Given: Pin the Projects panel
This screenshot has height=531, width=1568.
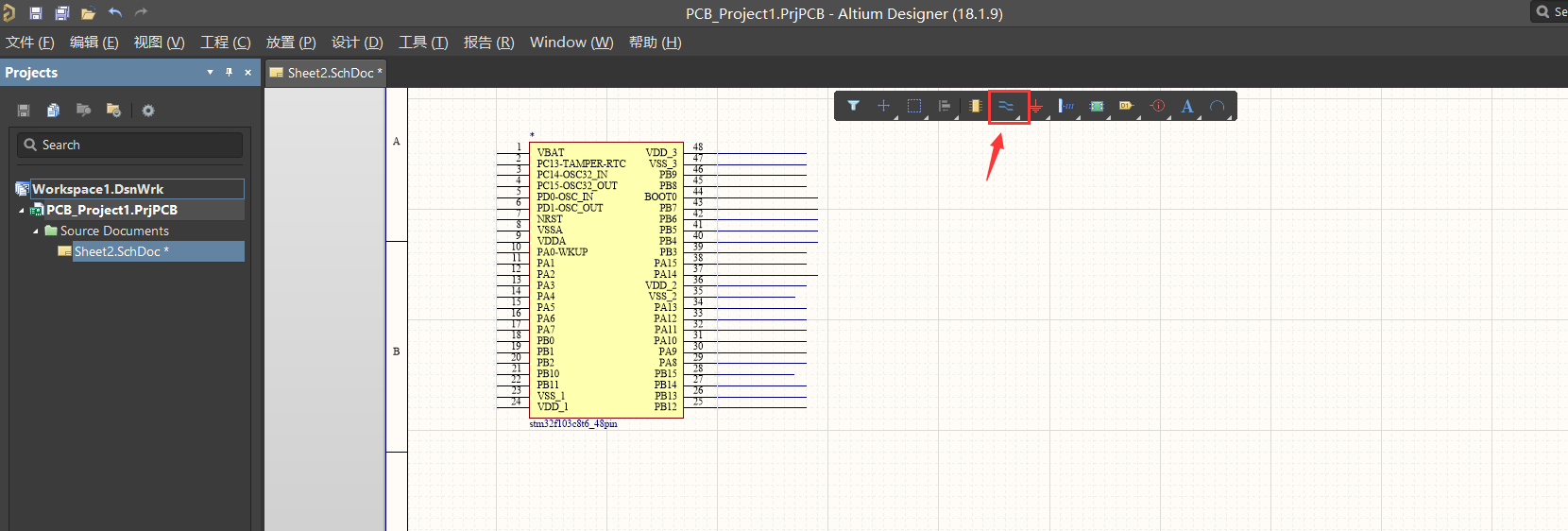Looking at the screenshot, I should click(229, 73).
